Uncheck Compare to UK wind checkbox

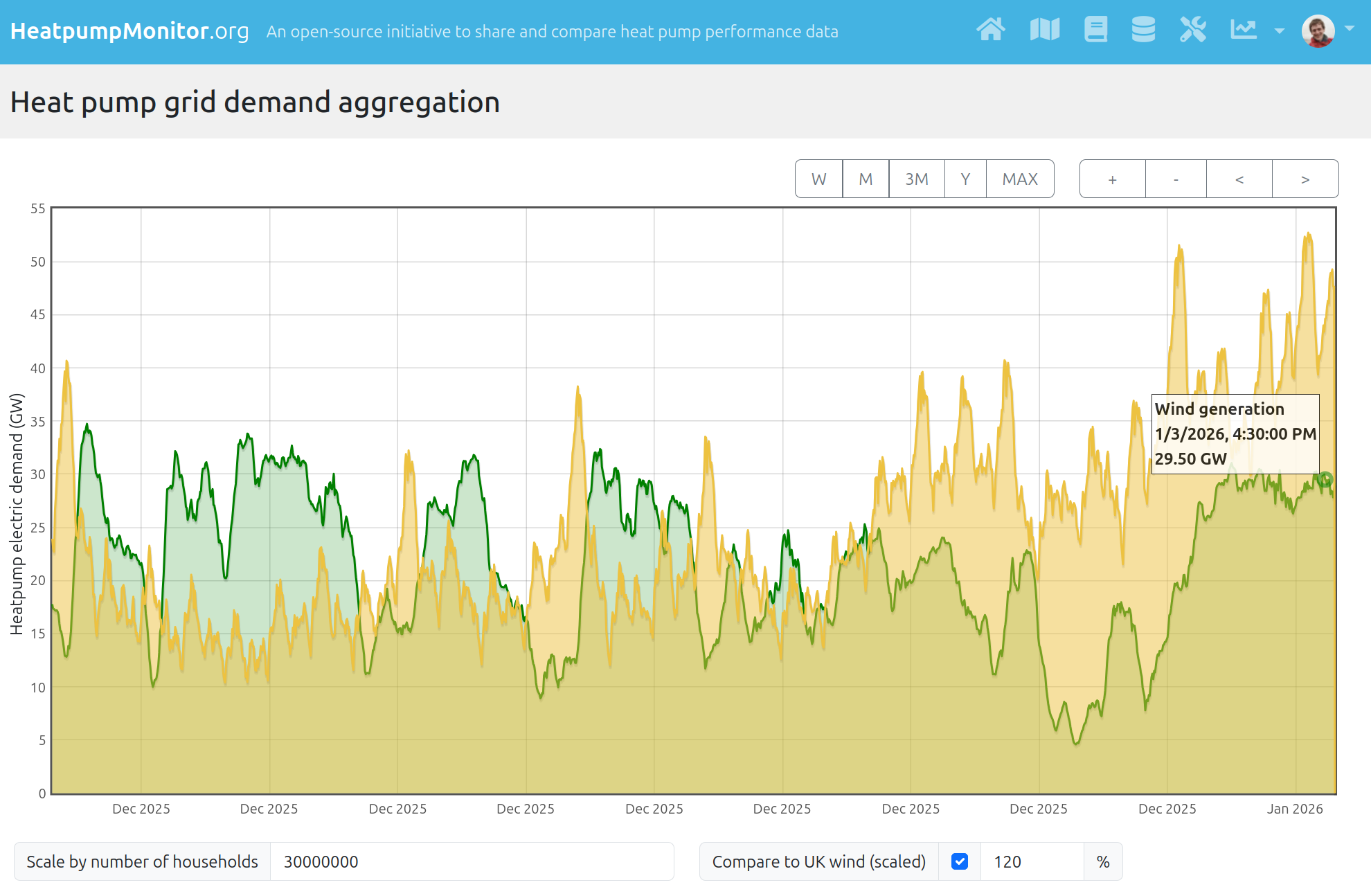pos(960,861)
